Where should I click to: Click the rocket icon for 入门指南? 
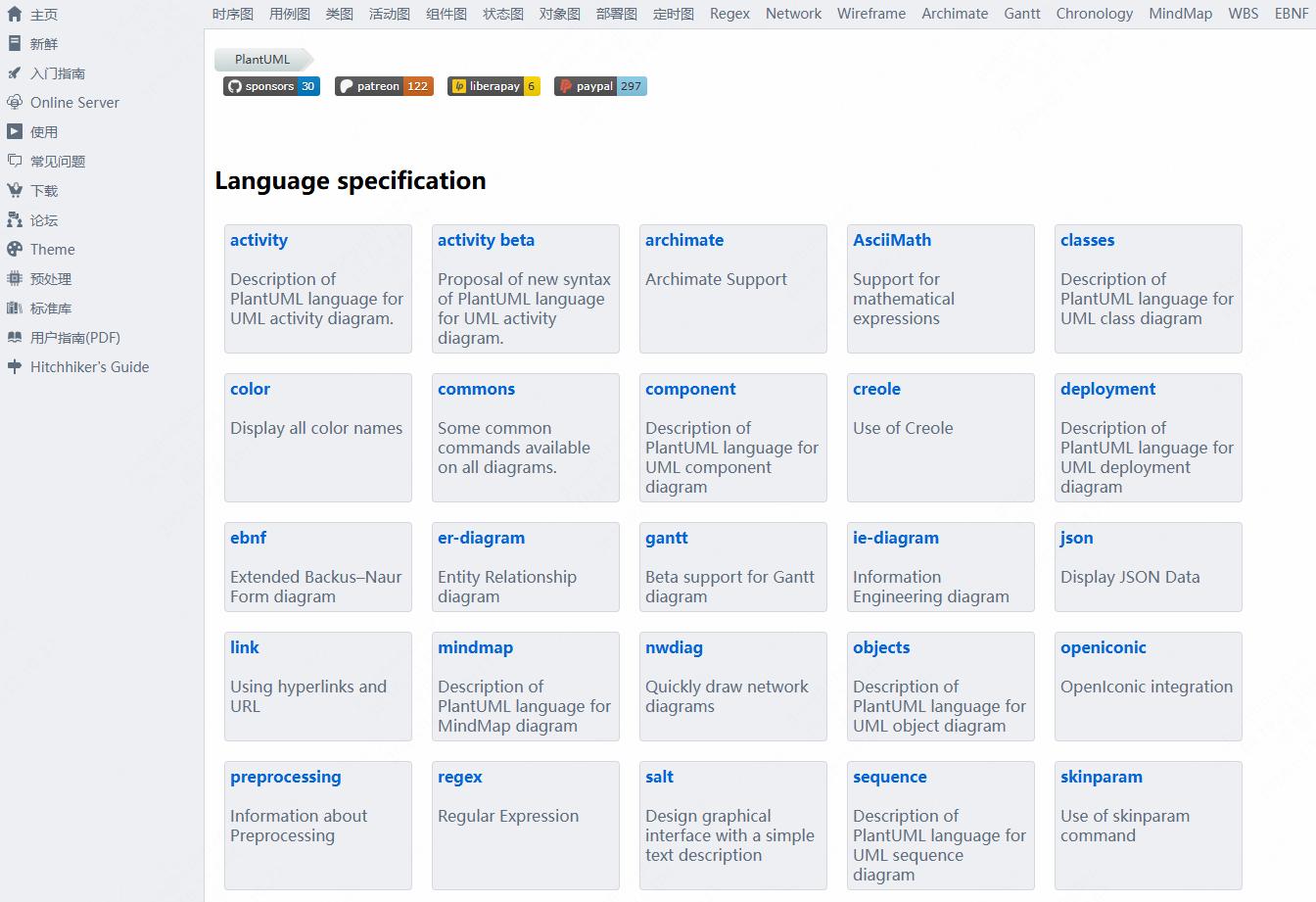[15, 73]
